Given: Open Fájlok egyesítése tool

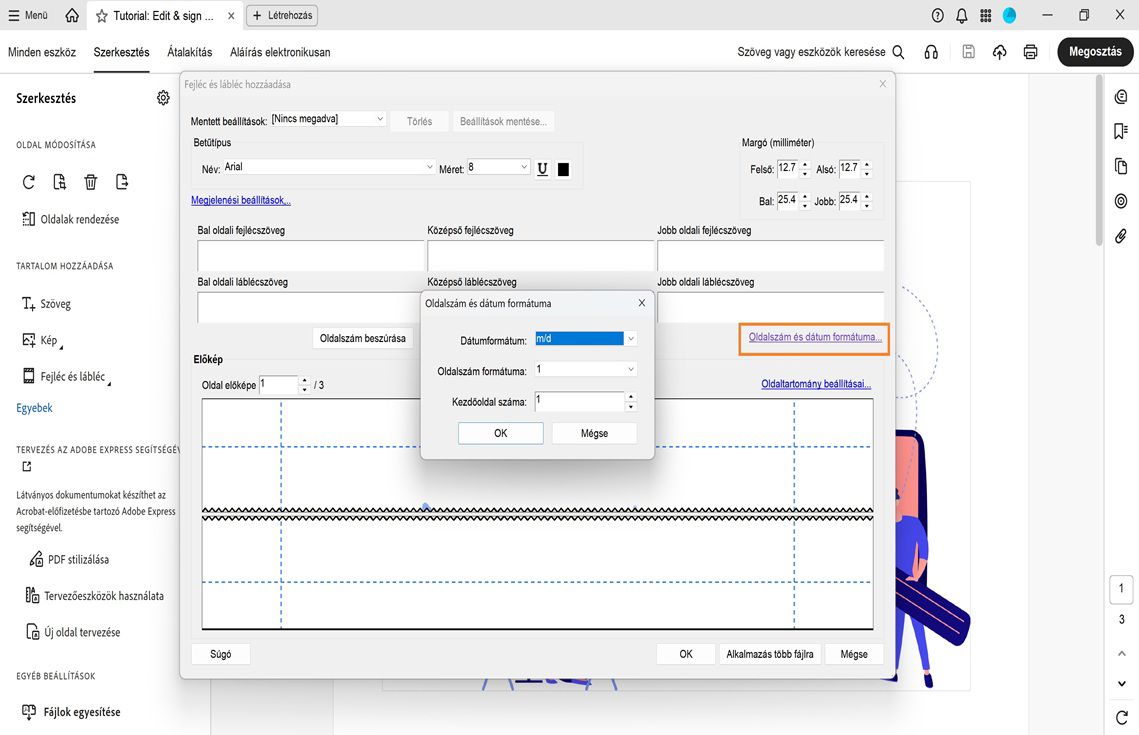Looking at the screenshot, I should (x=71, y=712).
